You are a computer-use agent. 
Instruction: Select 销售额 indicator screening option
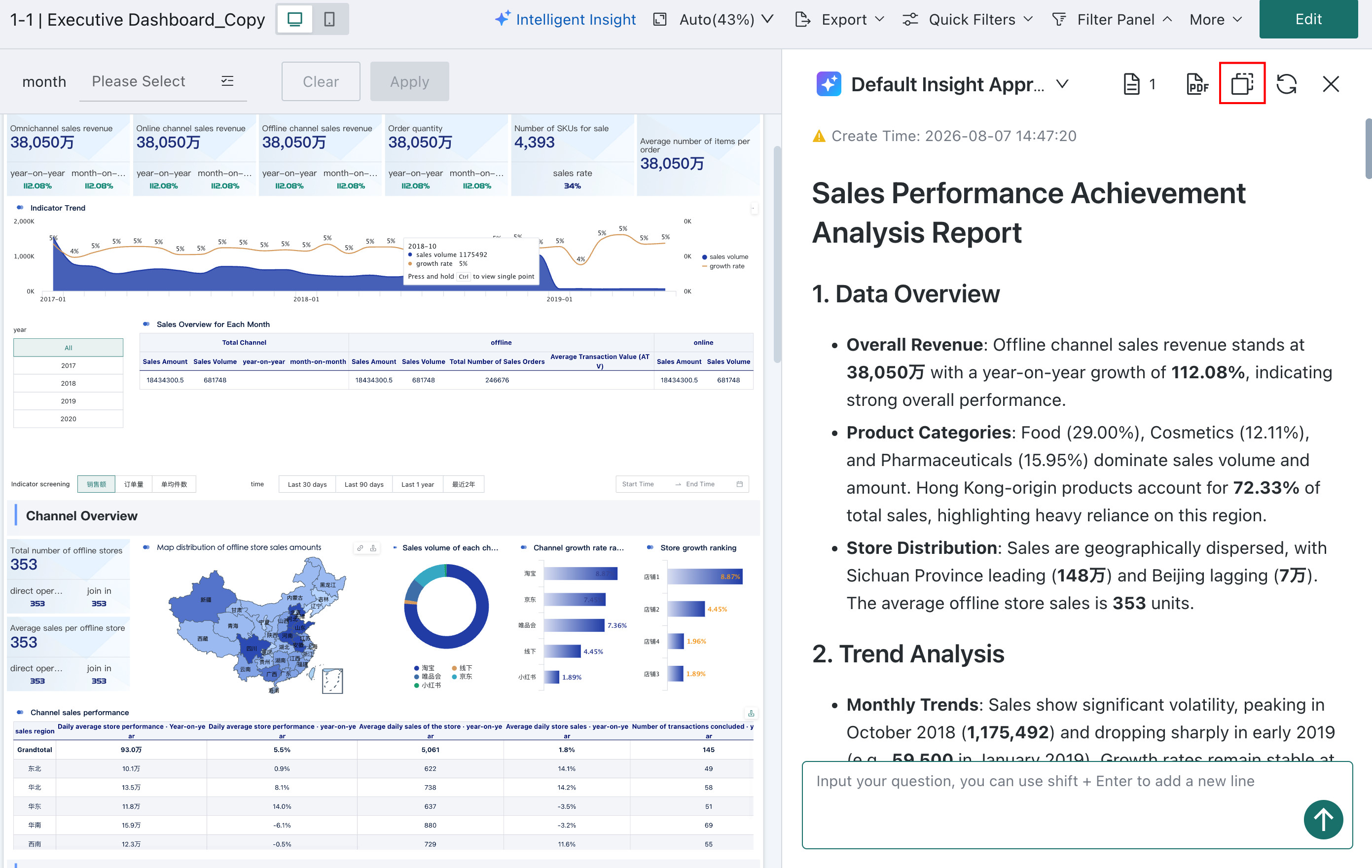pos(96,484)
